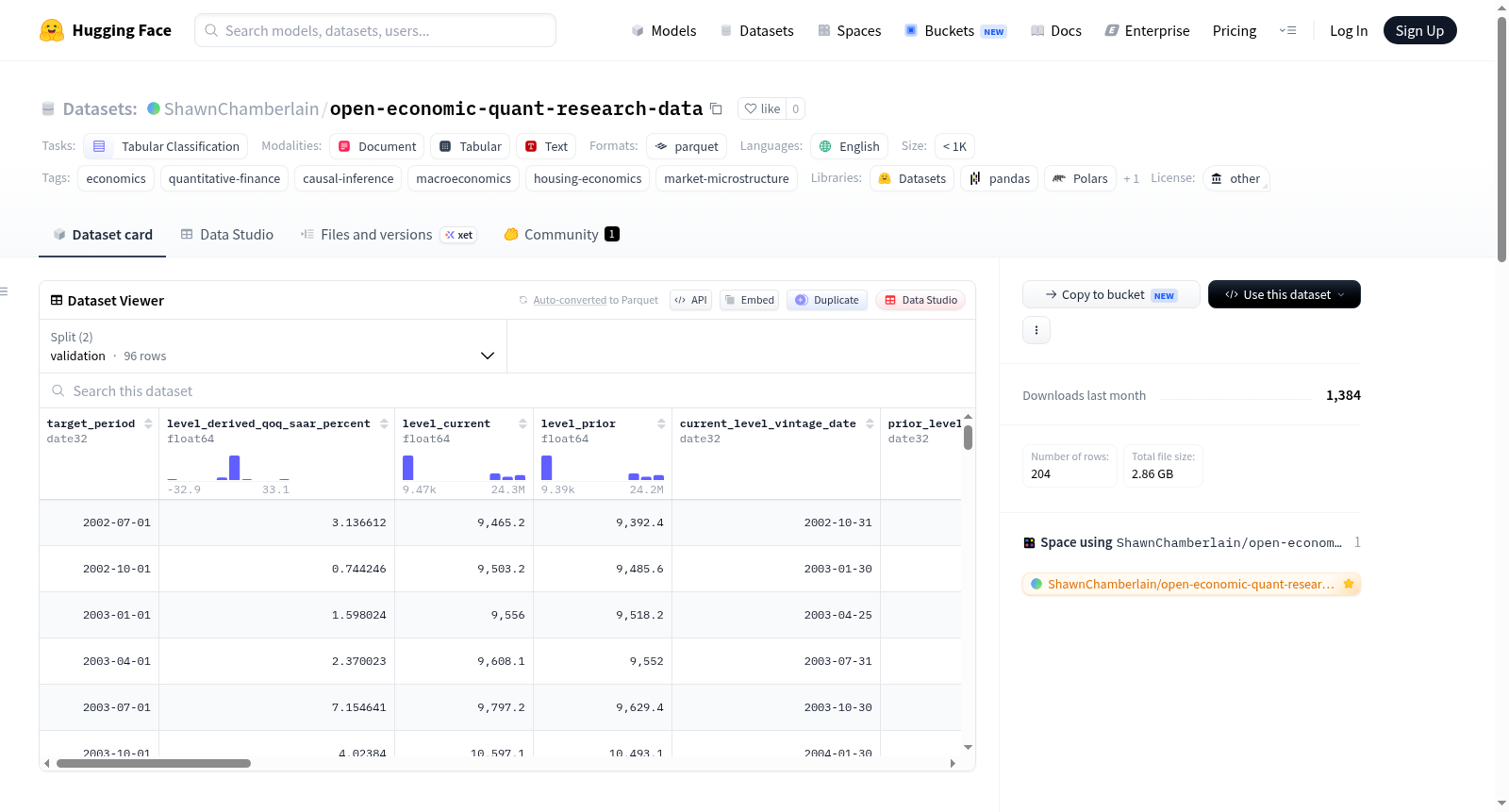
Task: Click the Datasets library tag
Action: click(912, 178)
